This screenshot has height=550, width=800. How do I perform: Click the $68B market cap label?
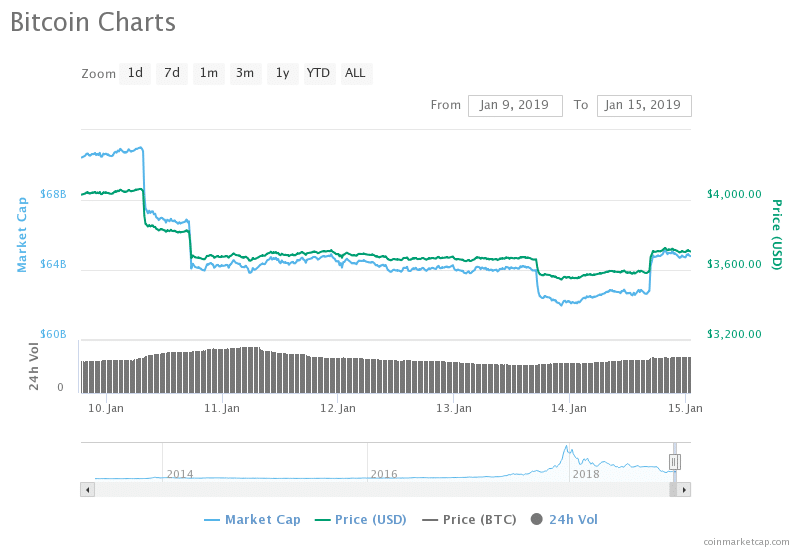[54, 194]
